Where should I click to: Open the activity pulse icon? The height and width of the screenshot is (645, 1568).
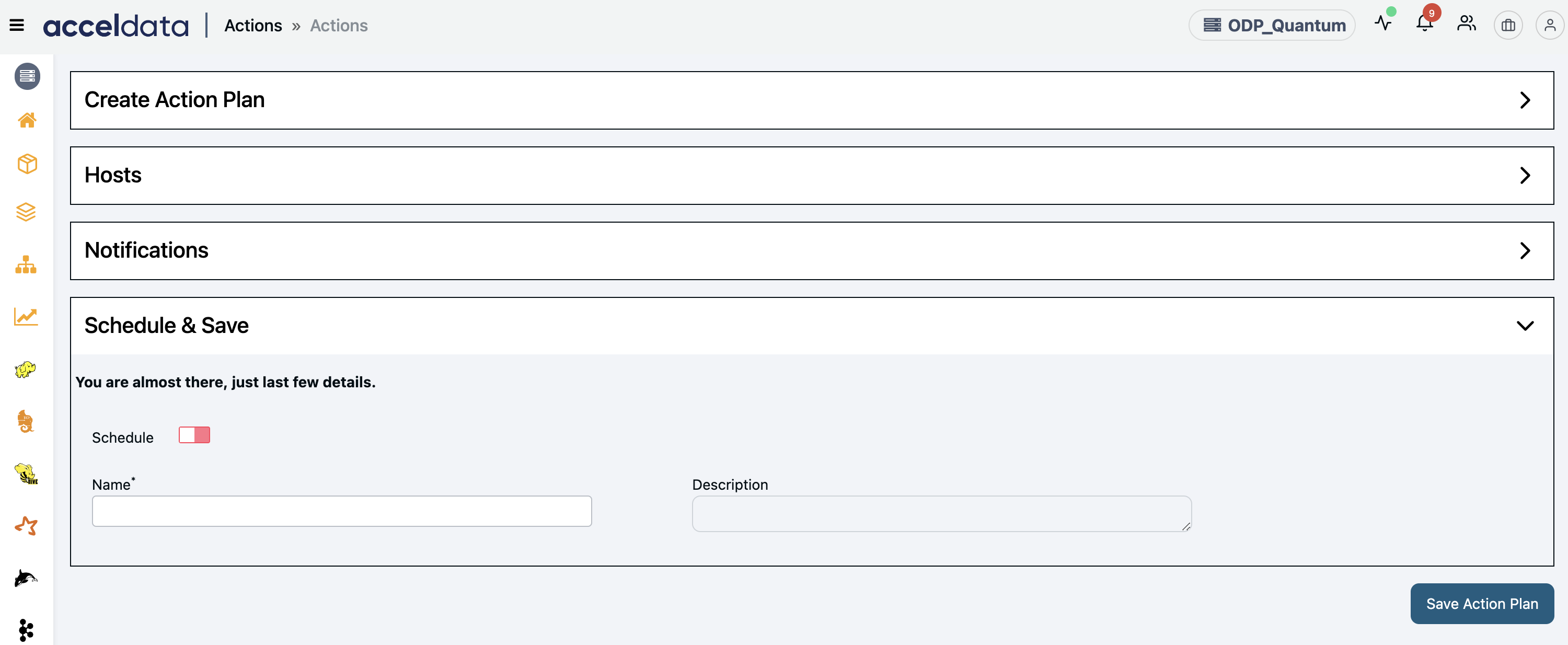click(1383, 24)
